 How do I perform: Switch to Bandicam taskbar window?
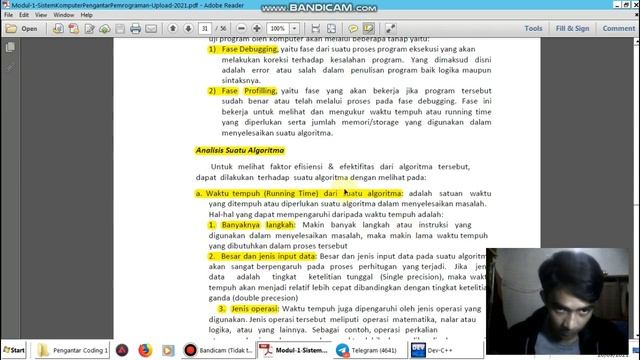(218, 350)
